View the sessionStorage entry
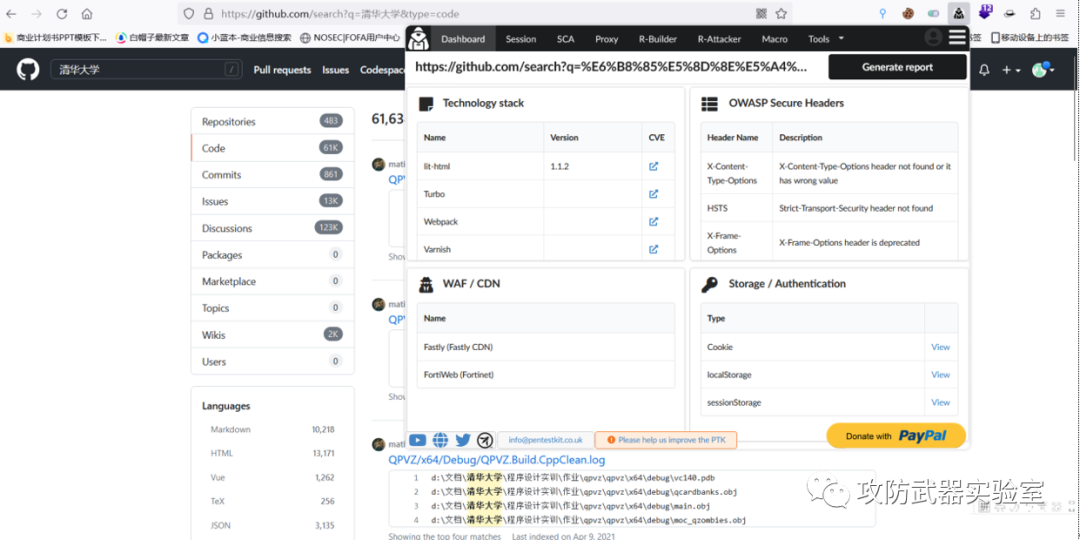This screenshot has width=1080, height=540. (x=940, y=402)
